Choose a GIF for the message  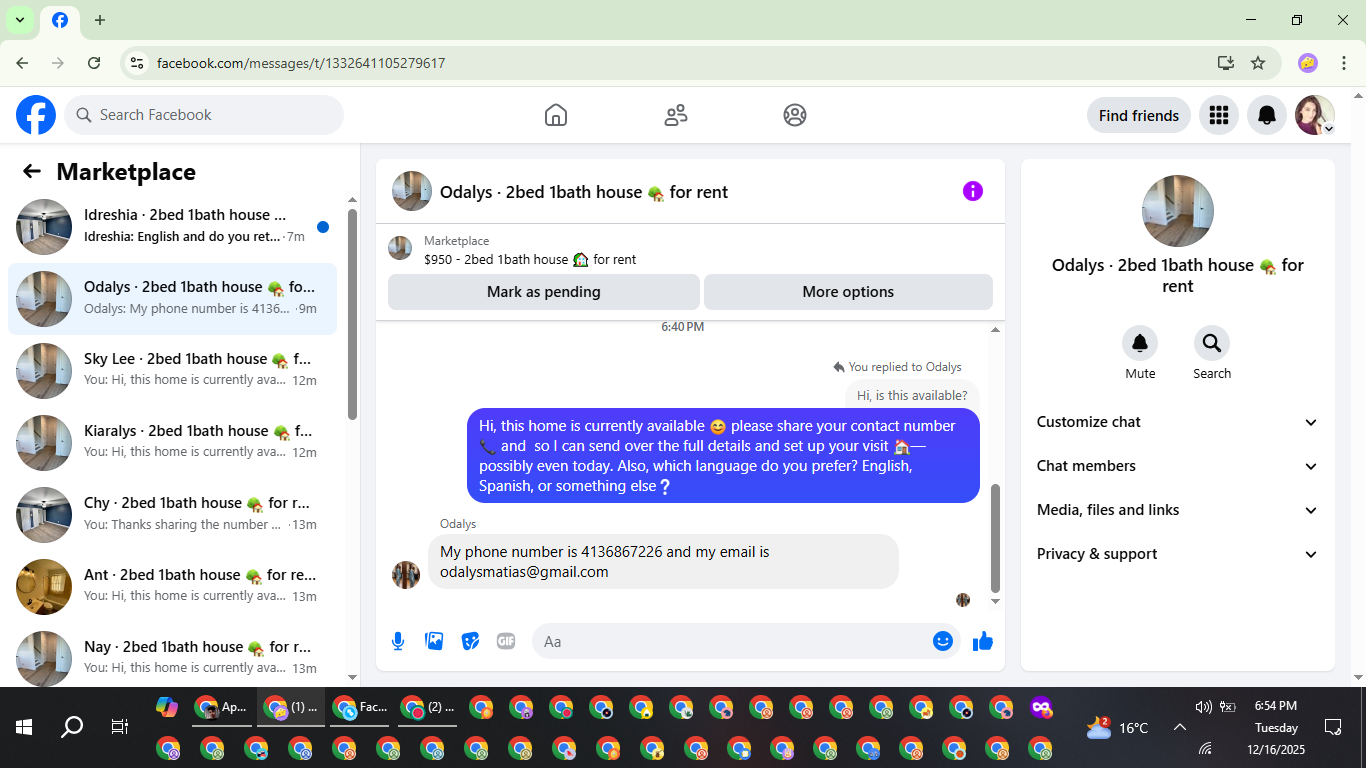506,641
